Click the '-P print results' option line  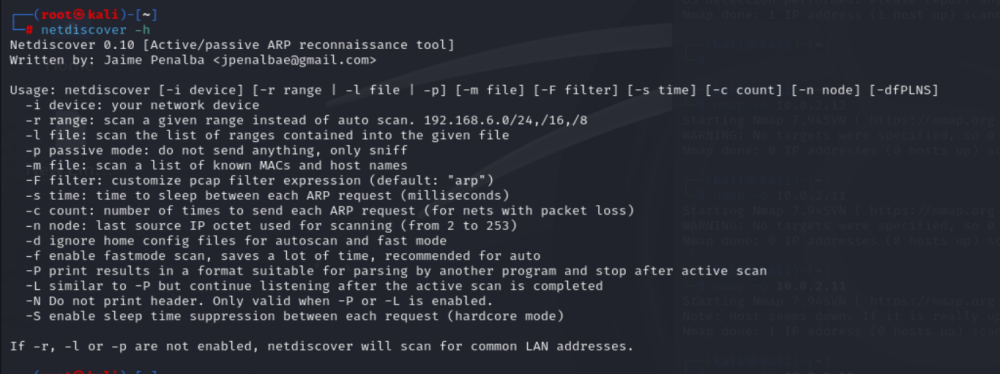(x=396, y=271)
